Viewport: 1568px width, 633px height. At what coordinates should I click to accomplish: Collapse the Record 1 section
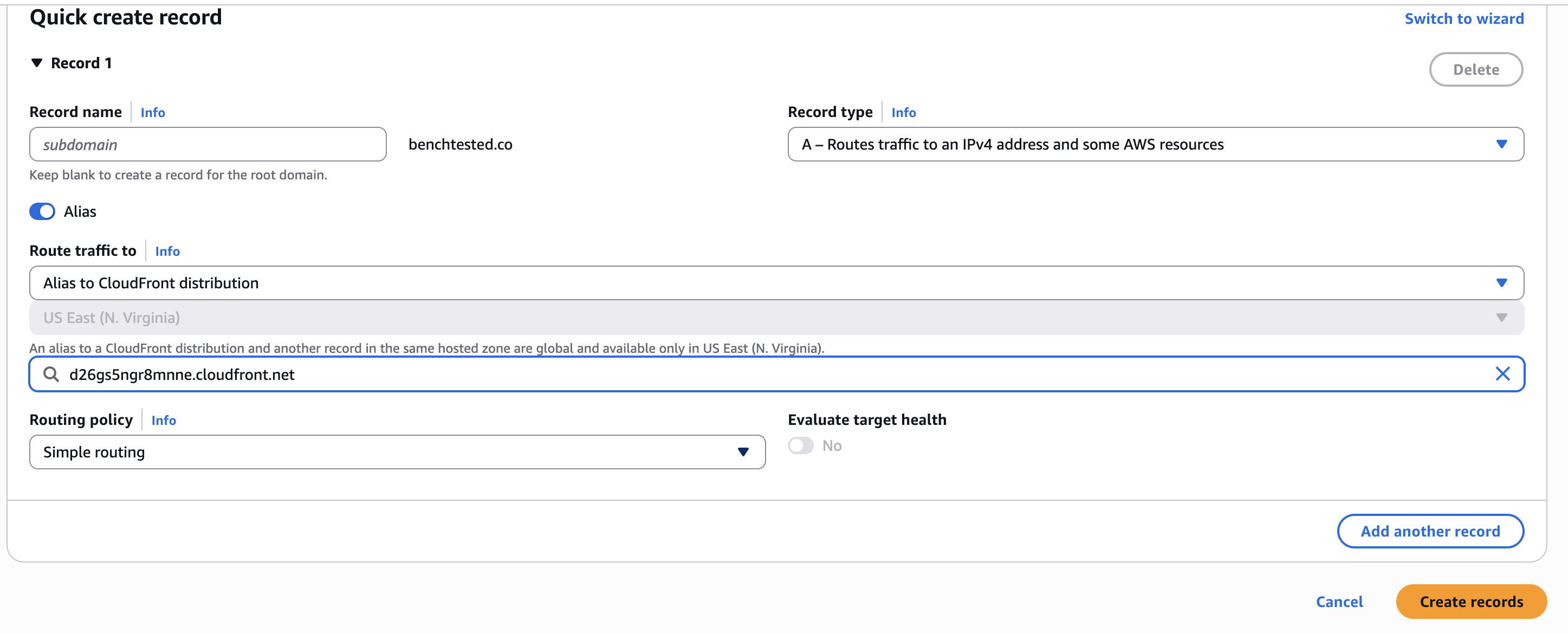pyautogui.click(x=36, y=63)
